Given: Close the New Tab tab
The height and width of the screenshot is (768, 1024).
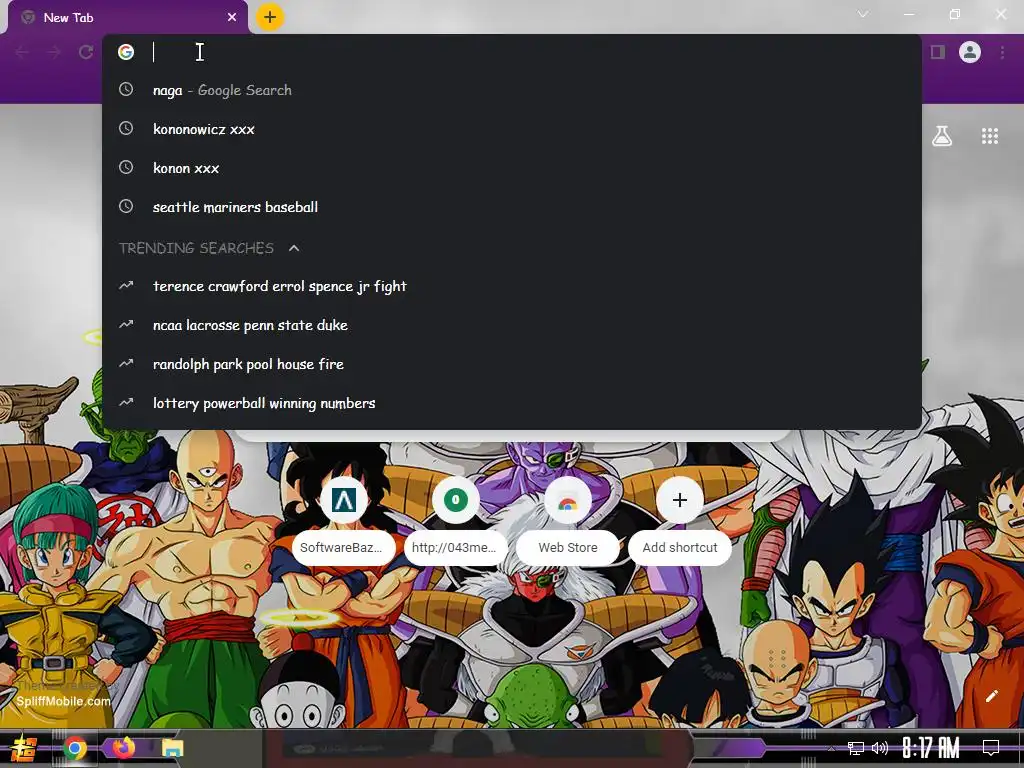Looking at the screenshot, I should pyautogui.click(x=232, y=18).
